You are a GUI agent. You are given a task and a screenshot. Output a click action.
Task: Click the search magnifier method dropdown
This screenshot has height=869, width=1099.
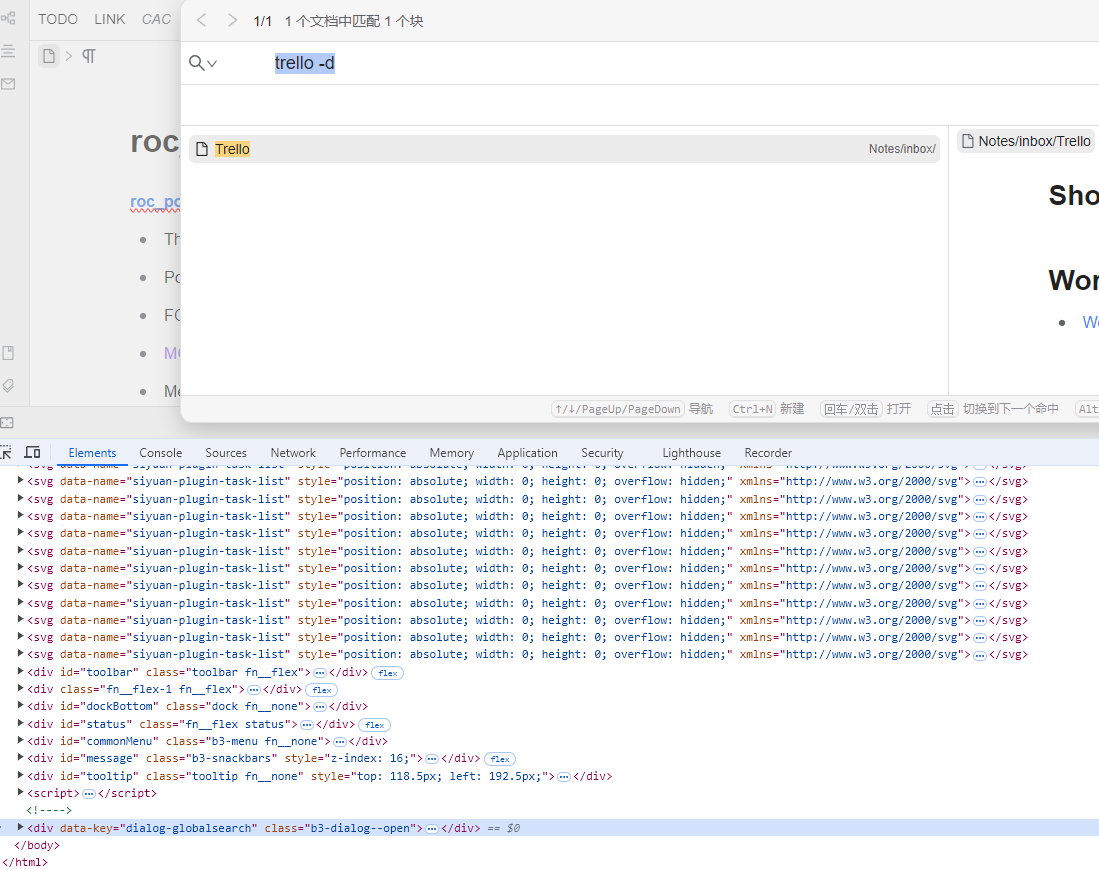coord(202,63)
